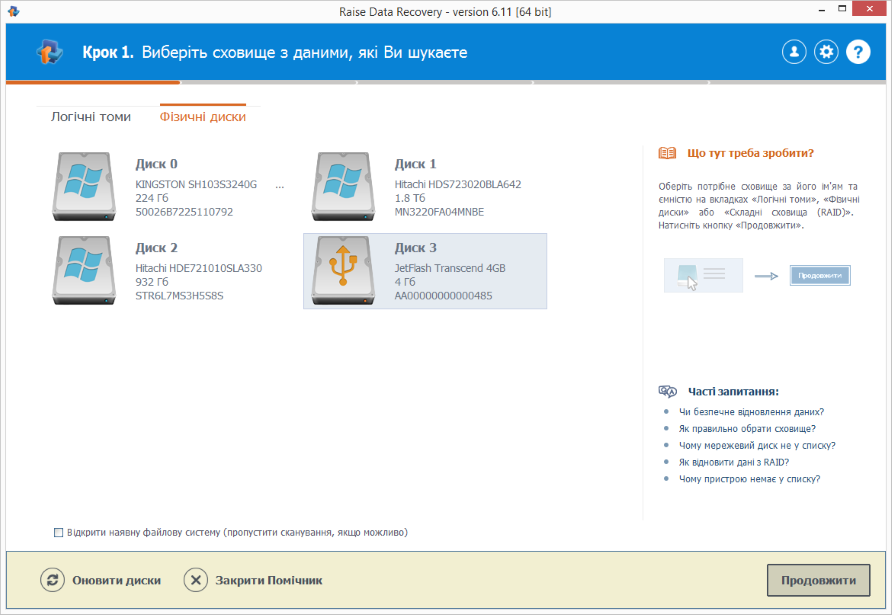Screen dimensions: 892x615
Task: Click the Оновити диски label
Action: [117, 580]
